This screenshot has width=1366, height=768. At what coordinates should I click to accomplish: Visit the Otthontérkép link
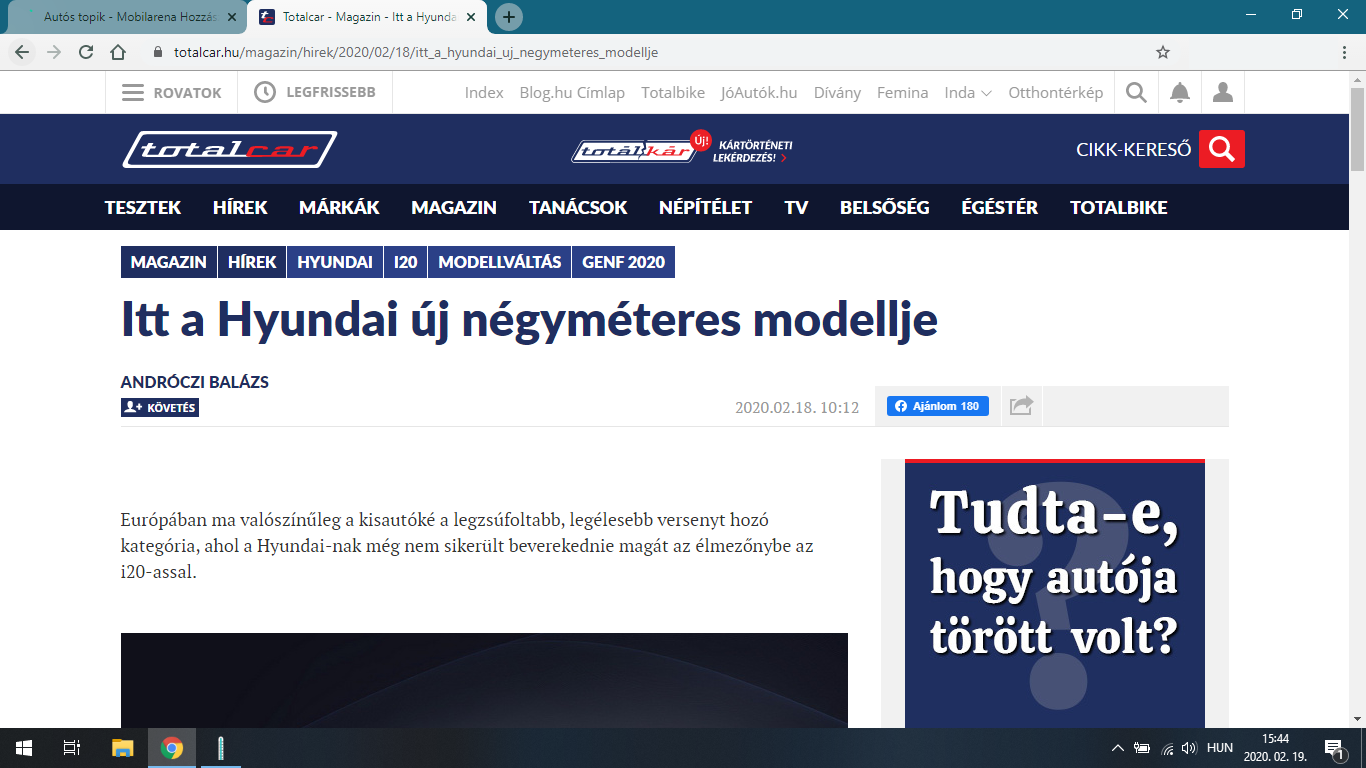click(1055, 93)
